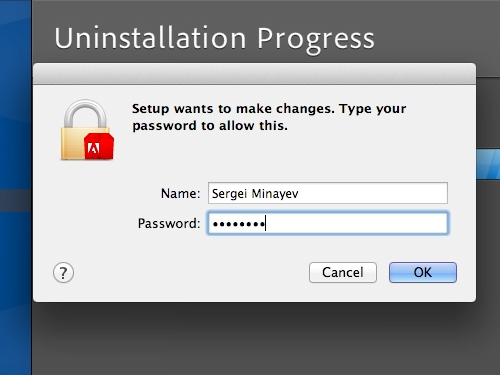The height and width of the screenshot is (375, 500).
Task: Click the red Adobe badge on padlock
Action: (99, 146)
